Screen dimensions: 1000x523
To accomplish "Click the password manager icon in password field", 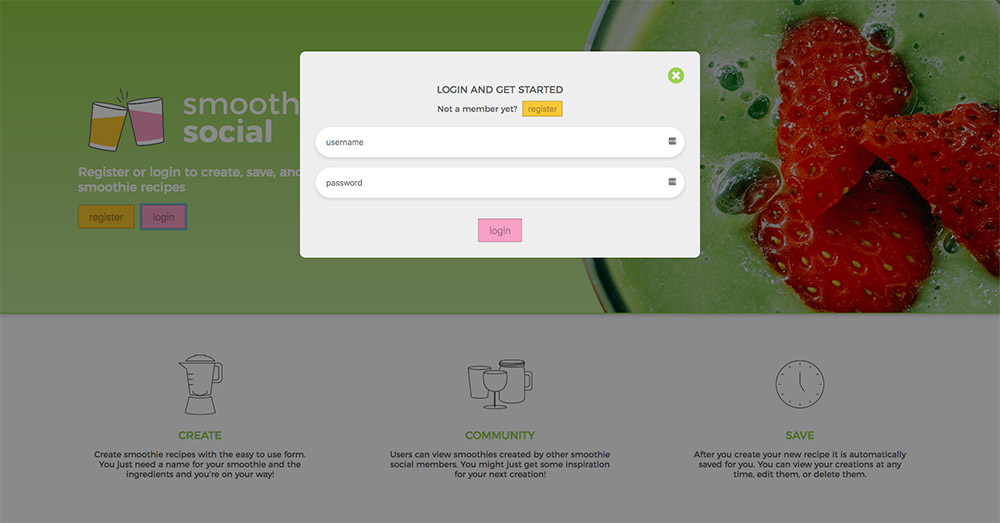I will pyautogui.click(x=672, y=182).
